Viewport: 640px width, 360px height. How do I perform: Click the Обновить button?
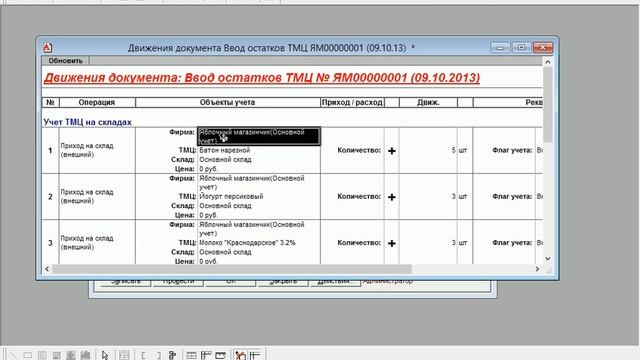coord(65,61)
